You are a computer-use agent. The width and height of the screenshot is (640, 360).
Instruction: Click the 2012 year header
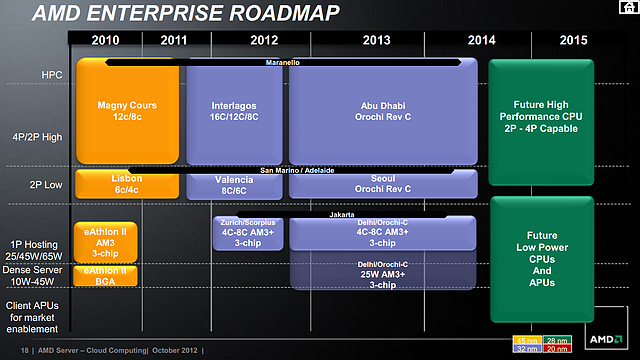tap(264, 40)
